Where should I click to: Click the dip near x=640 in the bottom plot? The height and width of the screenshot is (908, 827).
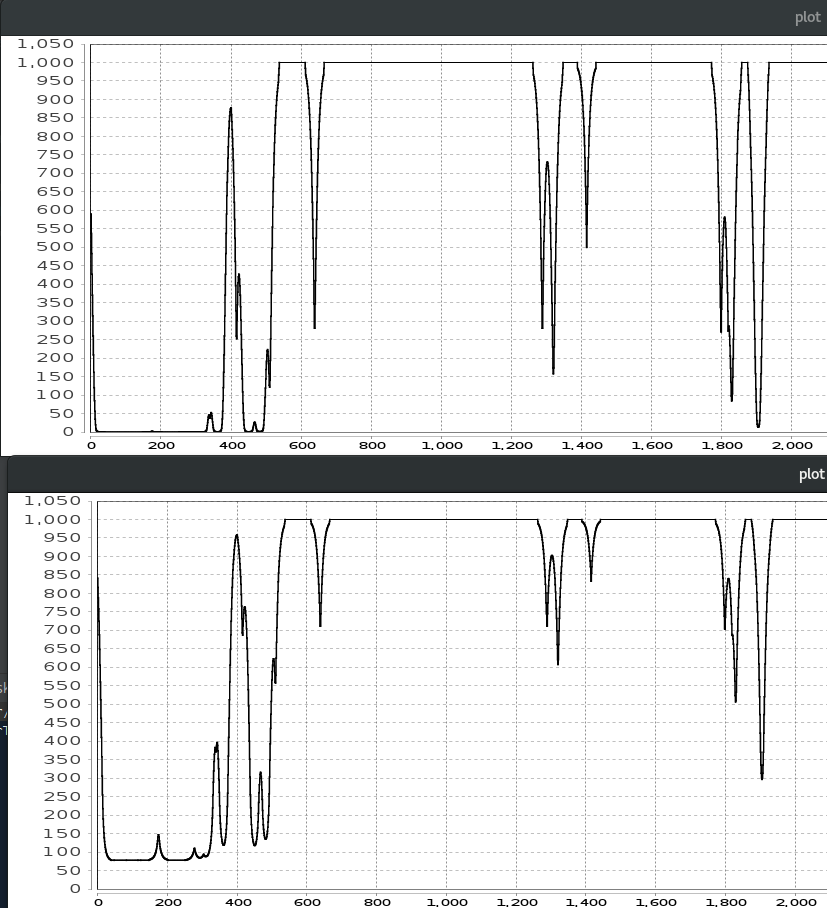tap(320, 625)
